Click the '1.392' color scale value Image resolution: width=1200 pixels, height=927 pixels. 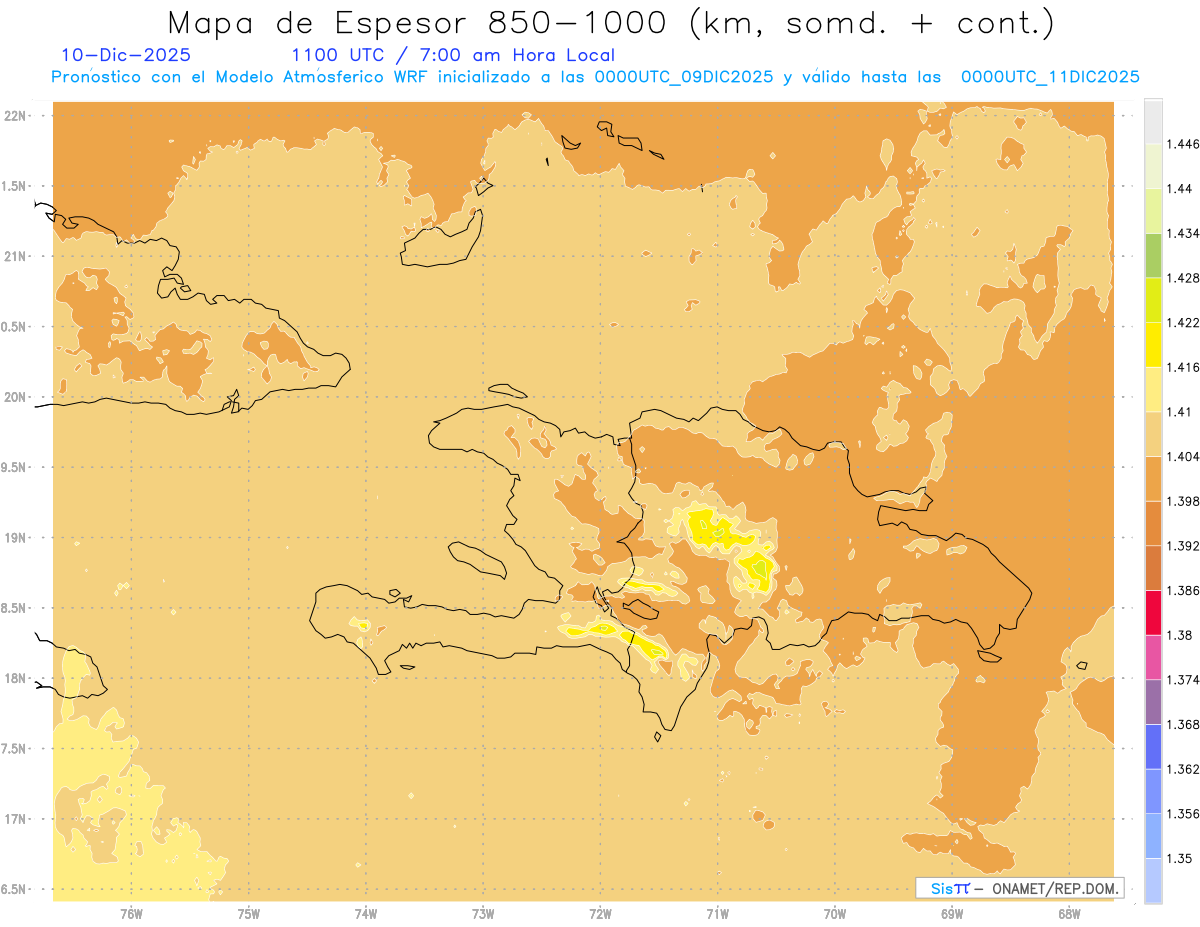pyautogui.click(x=1184, y=546)
